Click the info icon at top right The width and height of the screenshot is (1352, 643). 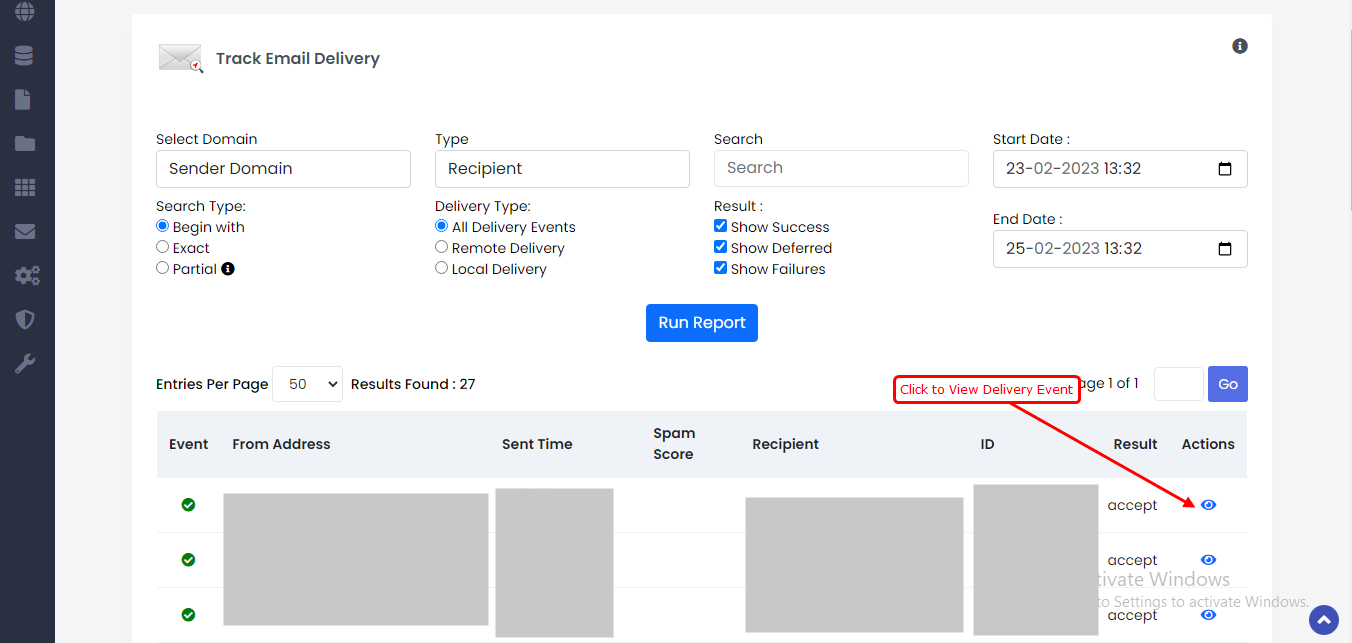(x=1240, y=46)
